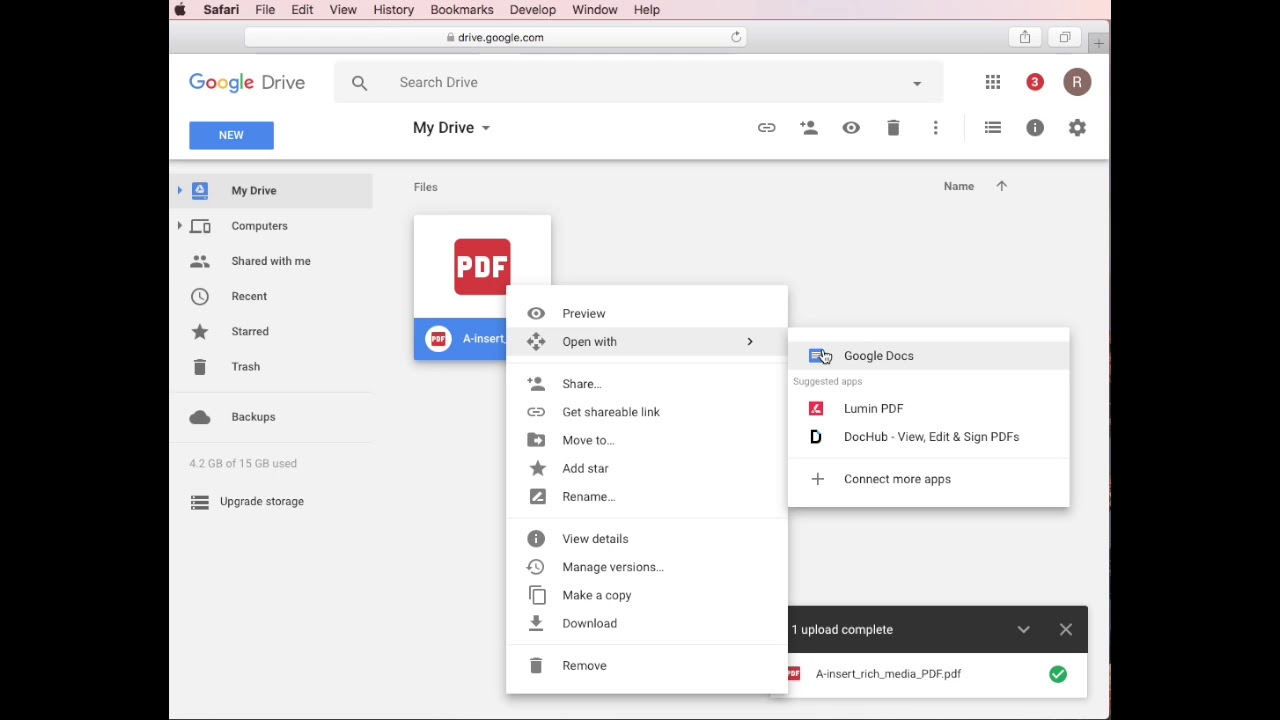This screenshot has width=1280, height=720.
Task: Click the Download arrow icon in context menu
Action: pos(536,623)
